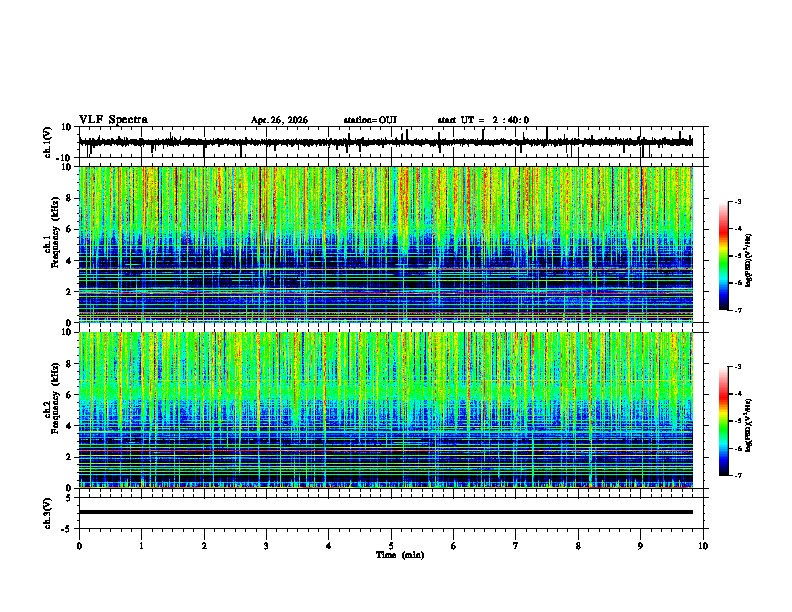Click the station=OUJ label
Image resolution: width=792 pixels, height=612 pixels.
[370, 120]
